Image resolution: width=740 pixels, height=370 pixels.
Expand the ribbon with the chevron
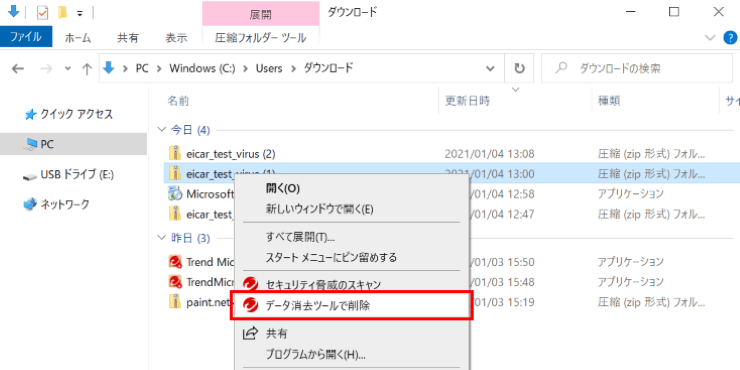pyautogui.click(x=710, y=38)
